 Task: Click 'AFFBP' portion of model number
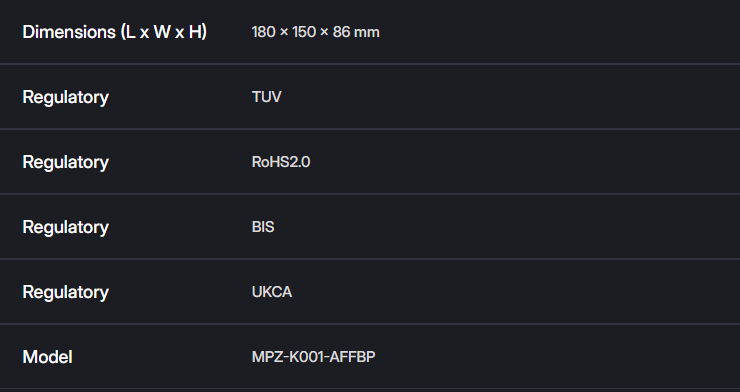352,357
